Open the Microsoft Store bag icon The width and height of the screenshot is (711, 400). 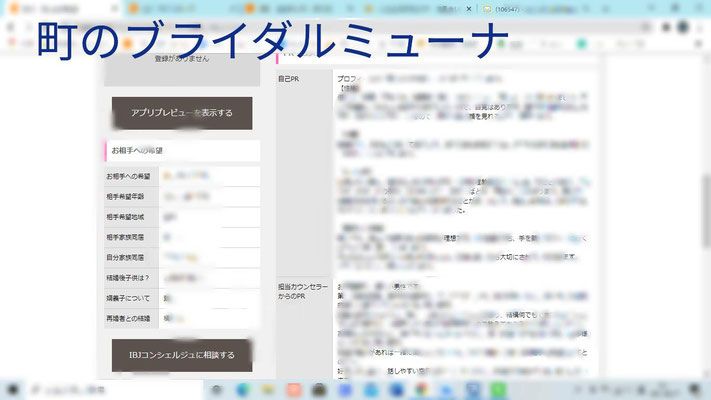click(x=319, y=390)
